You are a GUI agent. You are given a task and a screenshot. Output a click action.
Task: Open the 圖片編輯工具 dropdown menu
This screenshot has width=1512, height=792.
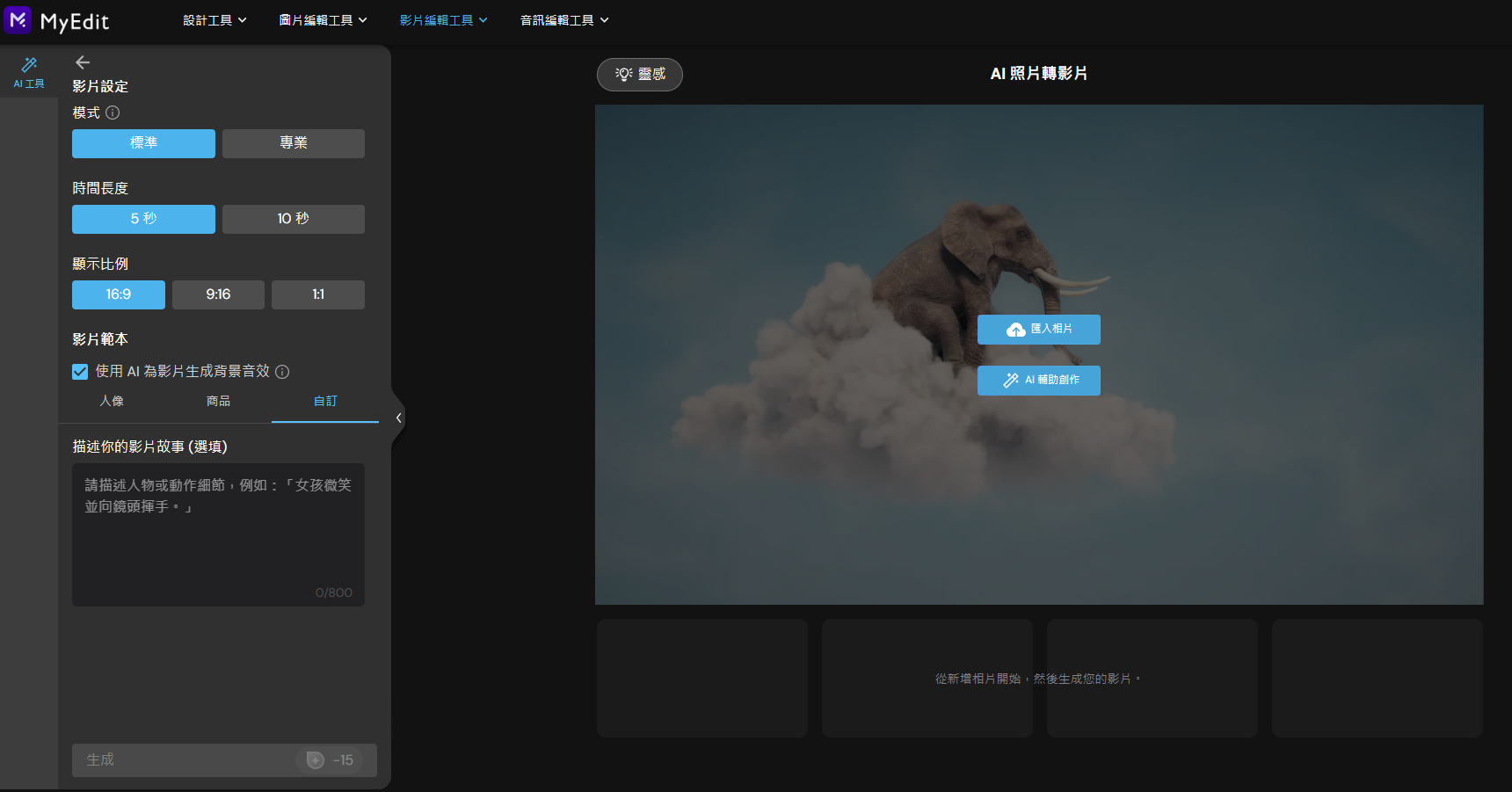pos(323,20)
